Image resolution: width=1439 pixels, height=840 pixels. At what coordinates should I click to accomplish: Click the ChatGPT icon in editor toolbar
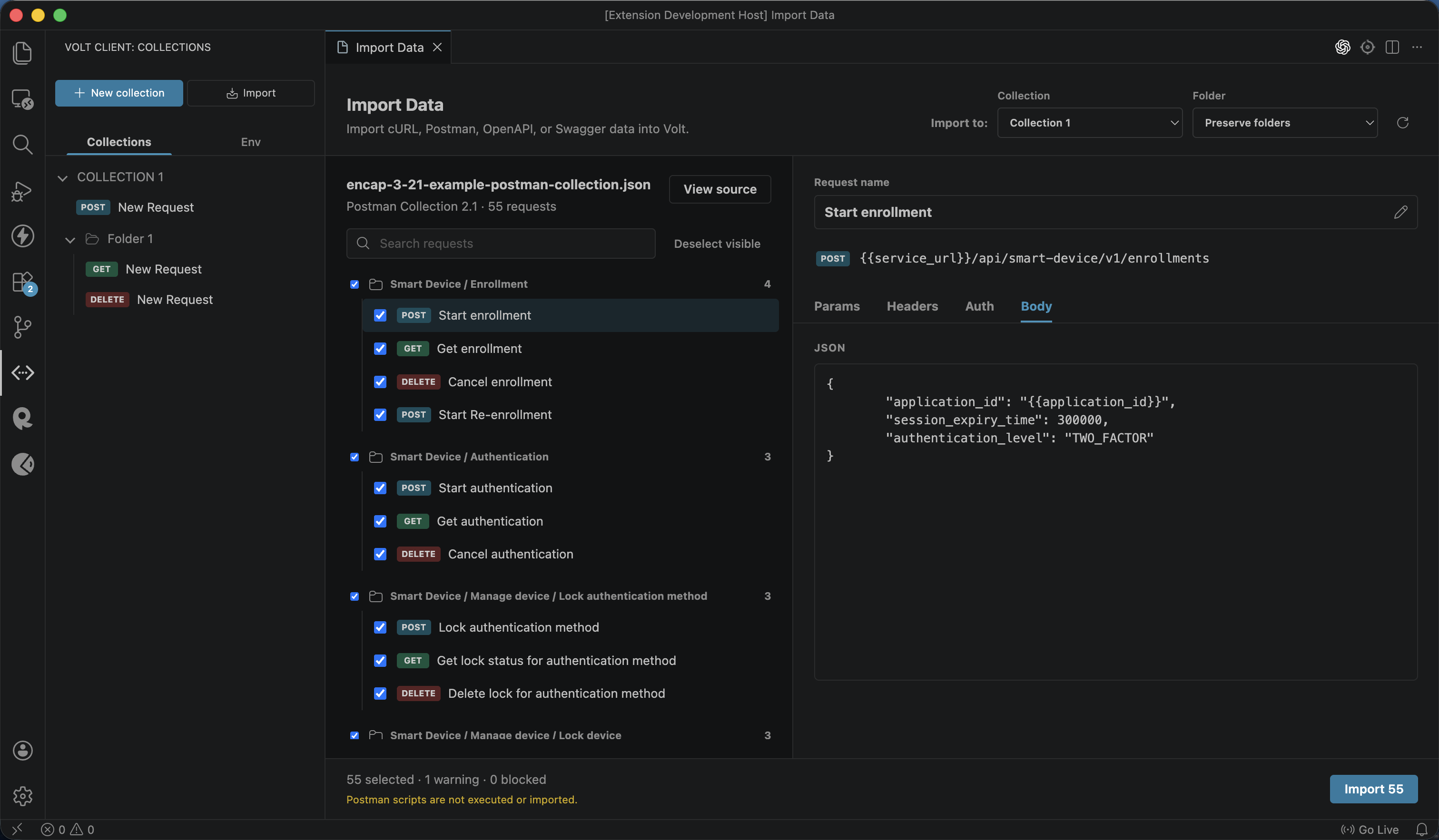point(1342,47)
